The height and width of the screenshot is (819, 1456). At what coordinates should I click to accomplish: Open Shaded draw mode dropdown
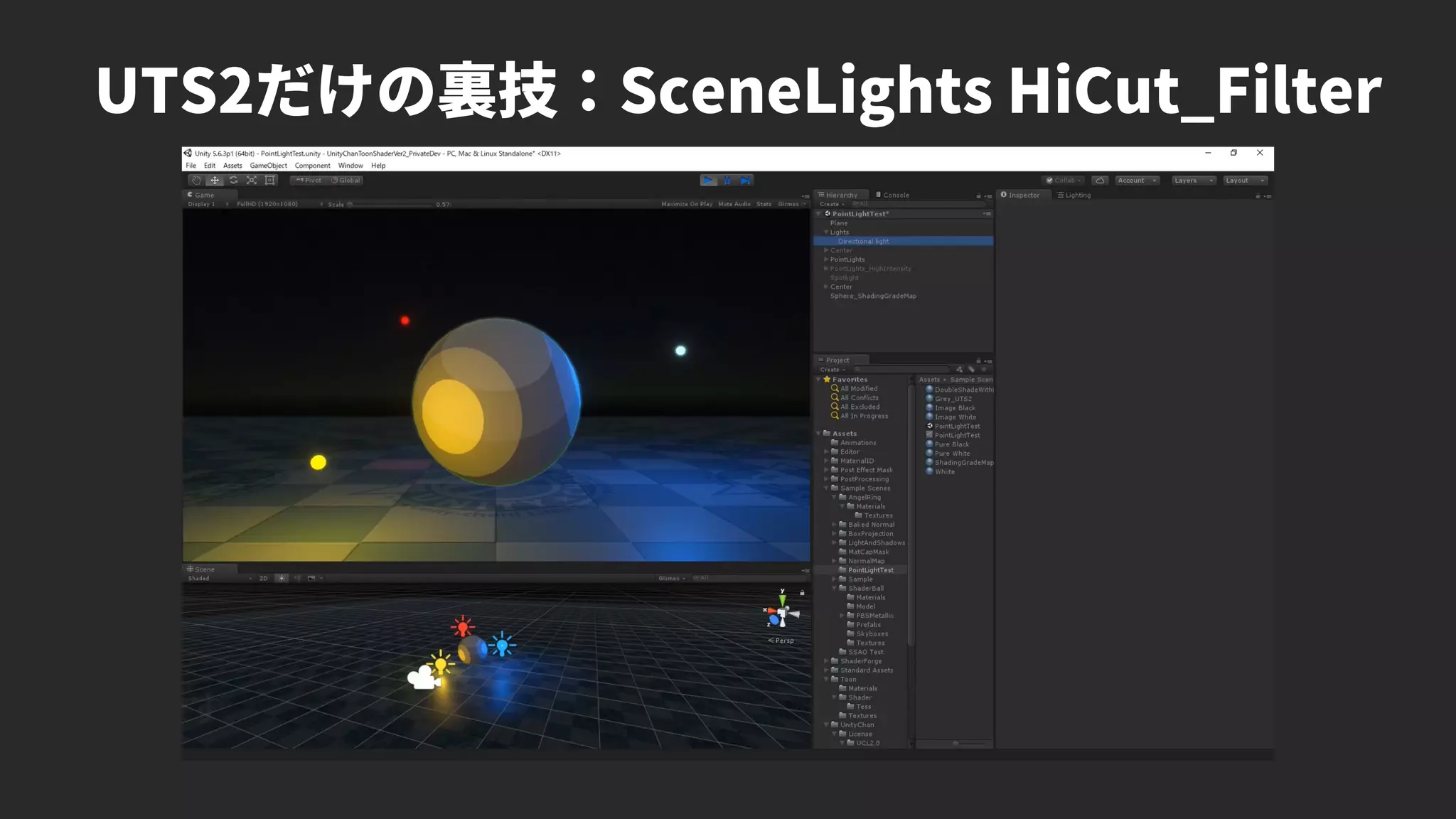pyautogui.click(x=220, y=578)
